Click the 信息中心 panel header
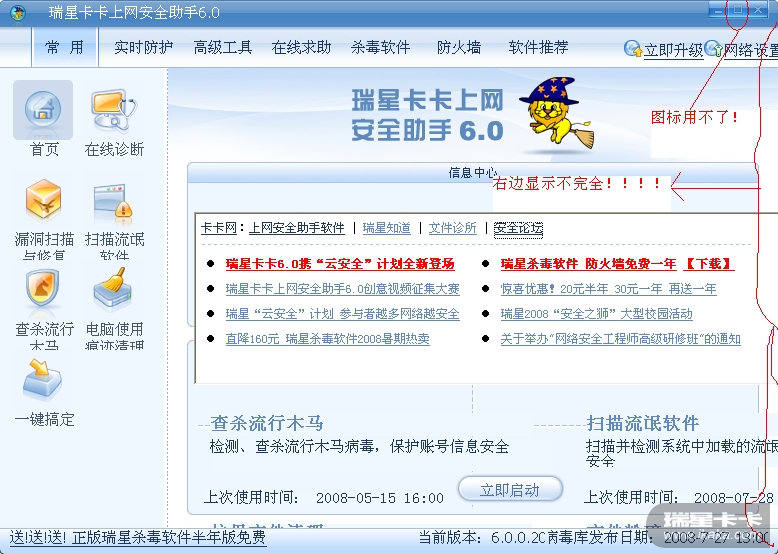 472,173
